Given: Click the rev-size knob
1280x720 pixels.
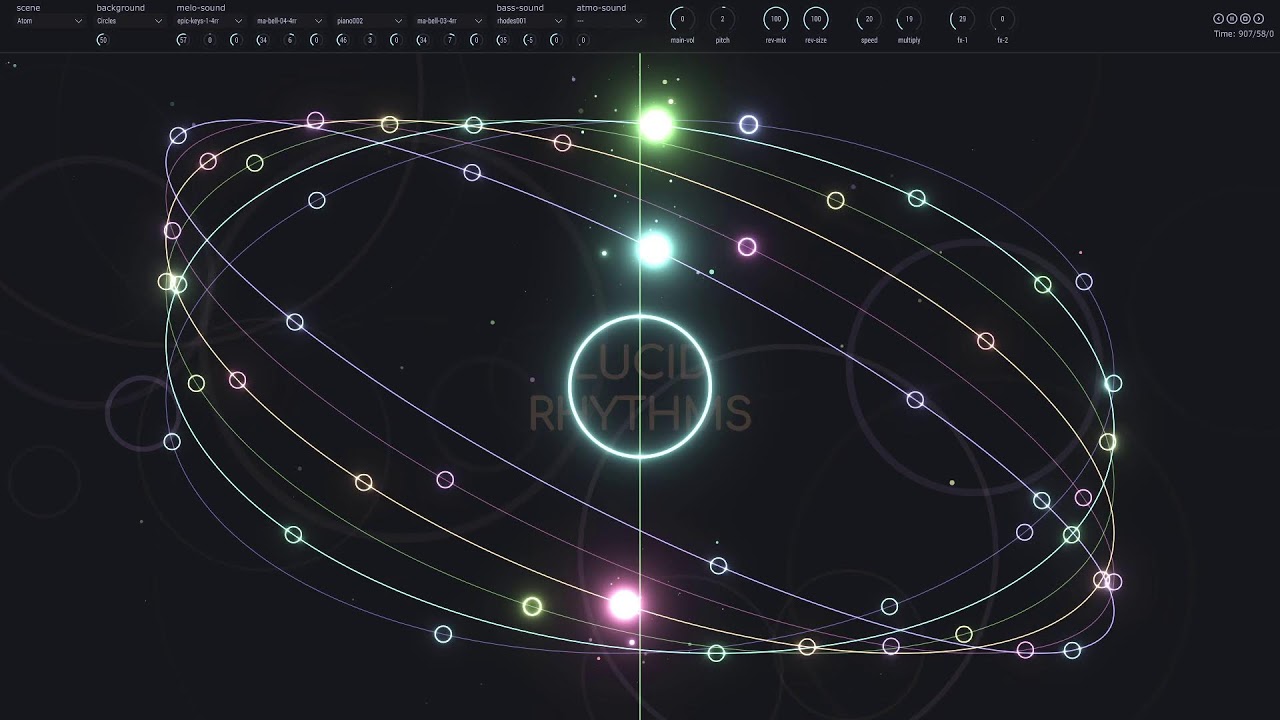Looking at the screenshot, I should coord(816,19).
